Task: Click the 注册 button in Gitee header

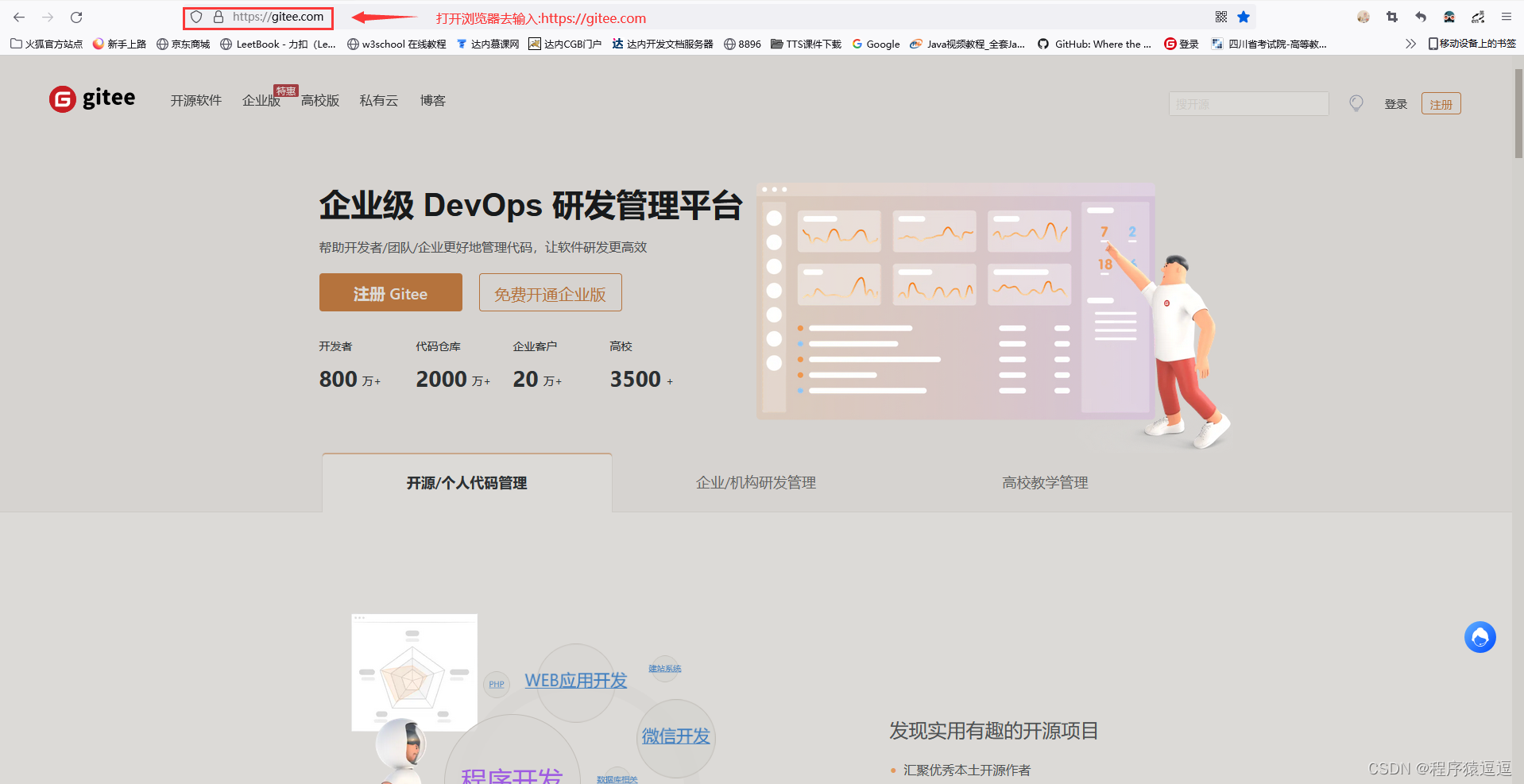Action: (1441, 104)
